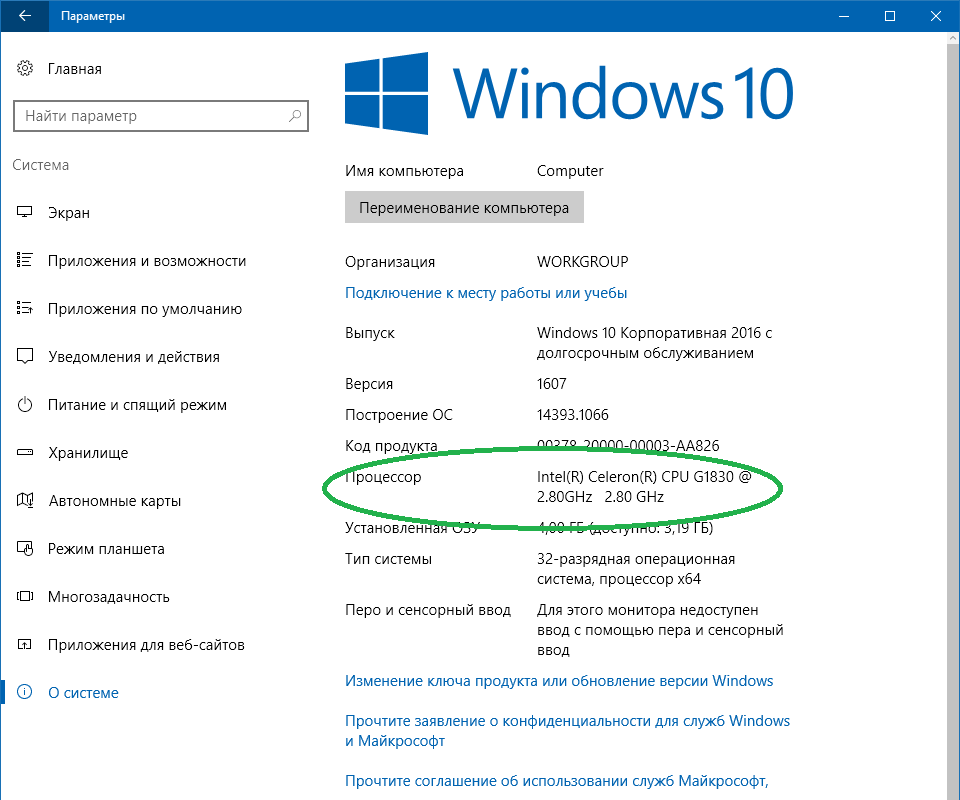The width and height of the screenshot is (960, 800).
Task: Click the Тип системы label
Action: (388, 559)
